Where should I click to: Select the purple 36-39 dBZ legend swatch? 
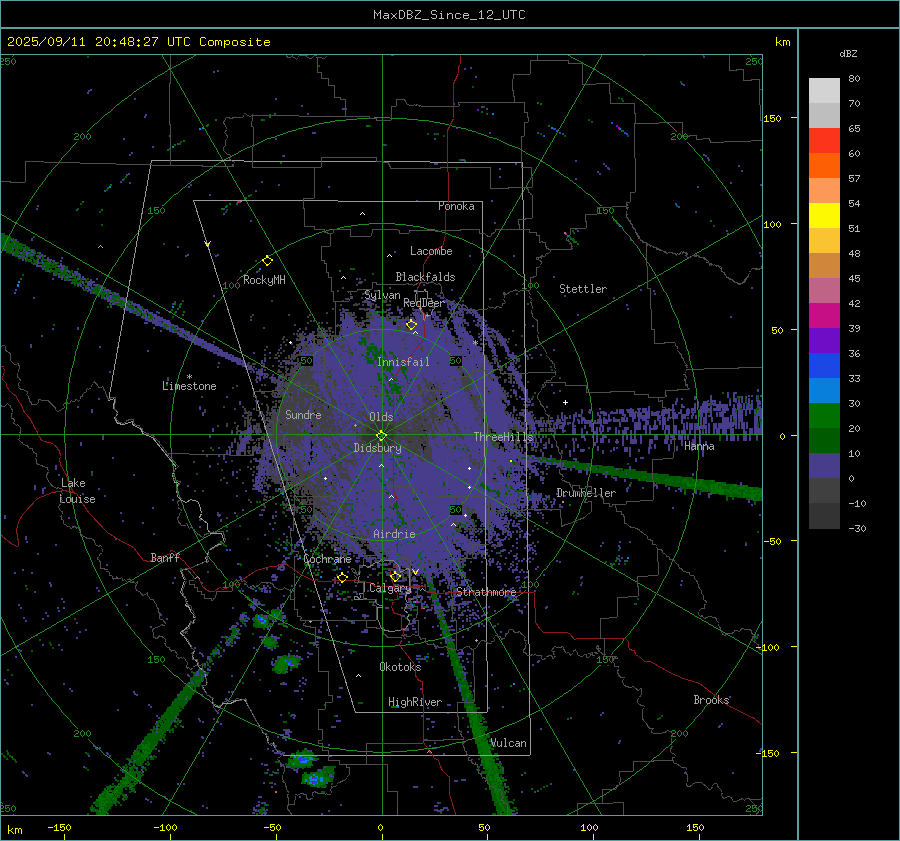tap(824, 341)
